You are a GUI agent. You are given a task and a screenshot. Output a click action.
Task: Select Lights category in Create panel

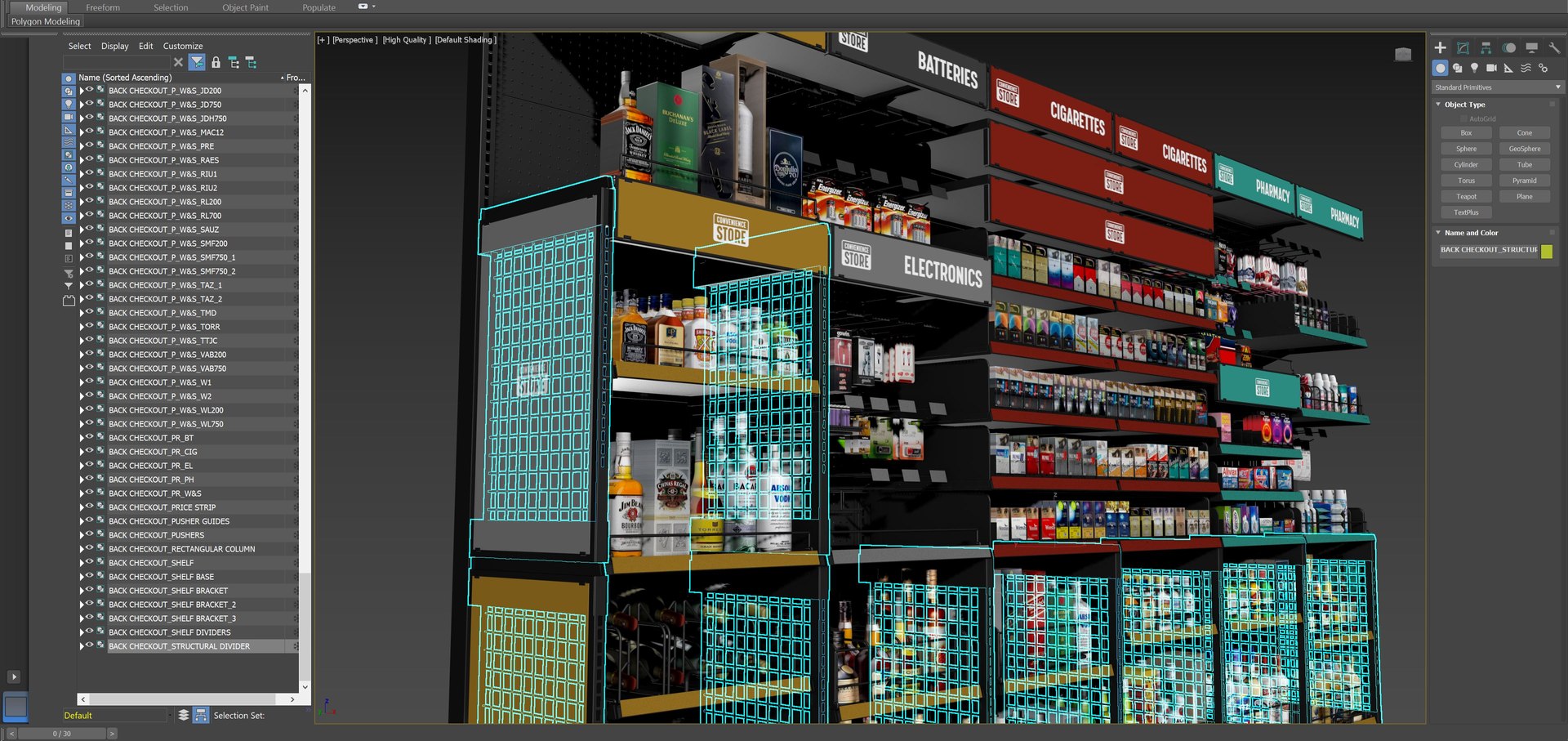(x=1475, y=68)
